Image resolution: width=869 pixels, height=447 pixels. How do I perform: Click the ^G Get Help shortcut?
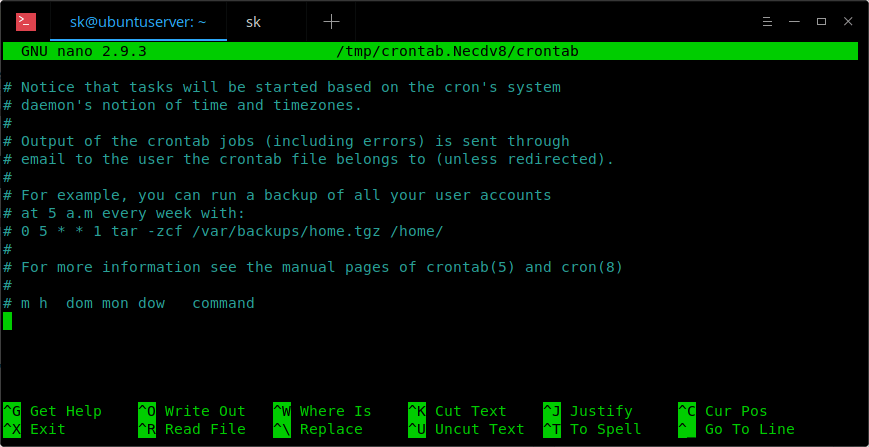pos(53,411)
